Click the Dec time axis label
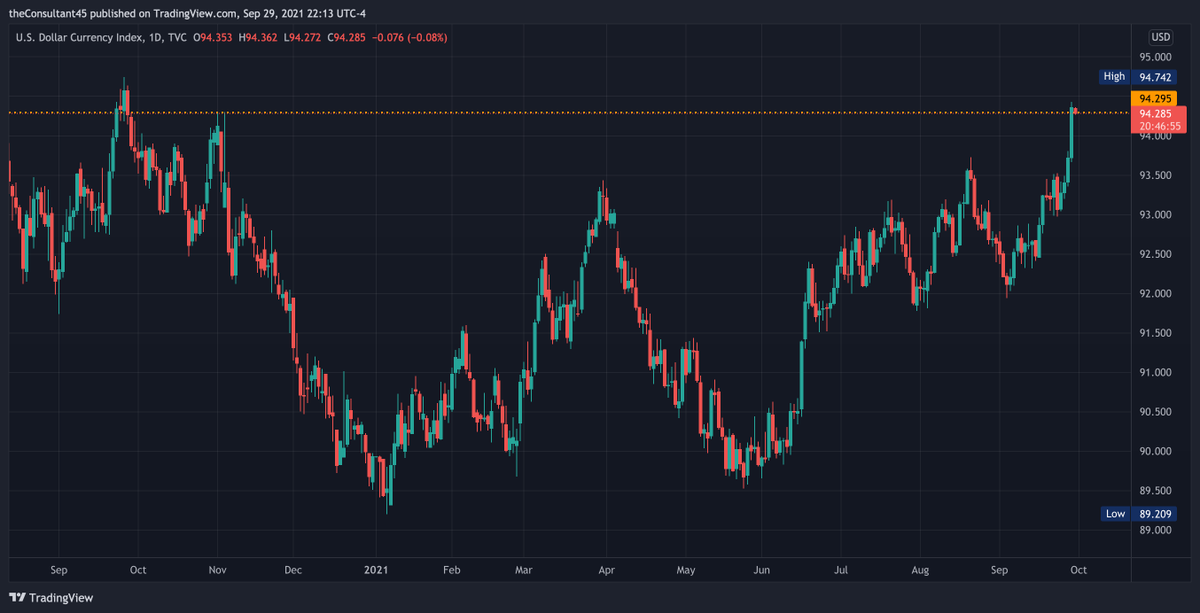Screen dimensions: 1200x613 [293, 569]
